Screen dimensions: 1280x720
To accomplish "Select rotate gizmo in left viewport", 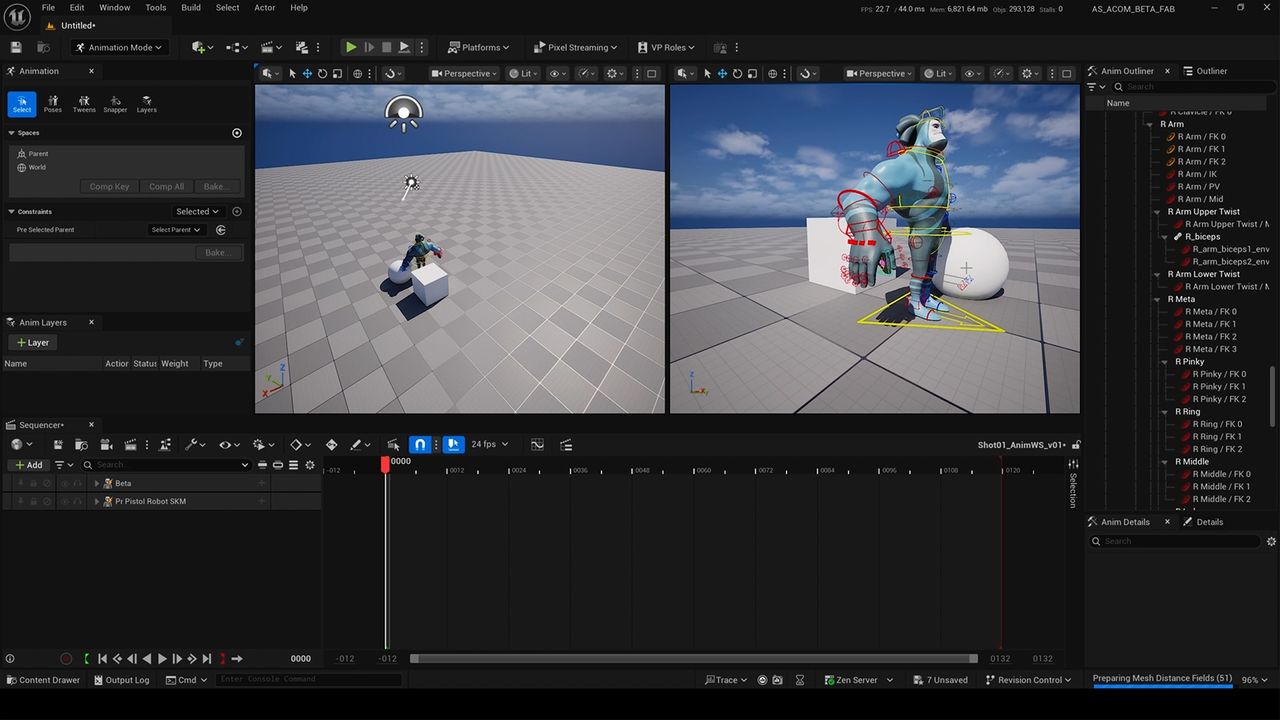I will 322,73.
